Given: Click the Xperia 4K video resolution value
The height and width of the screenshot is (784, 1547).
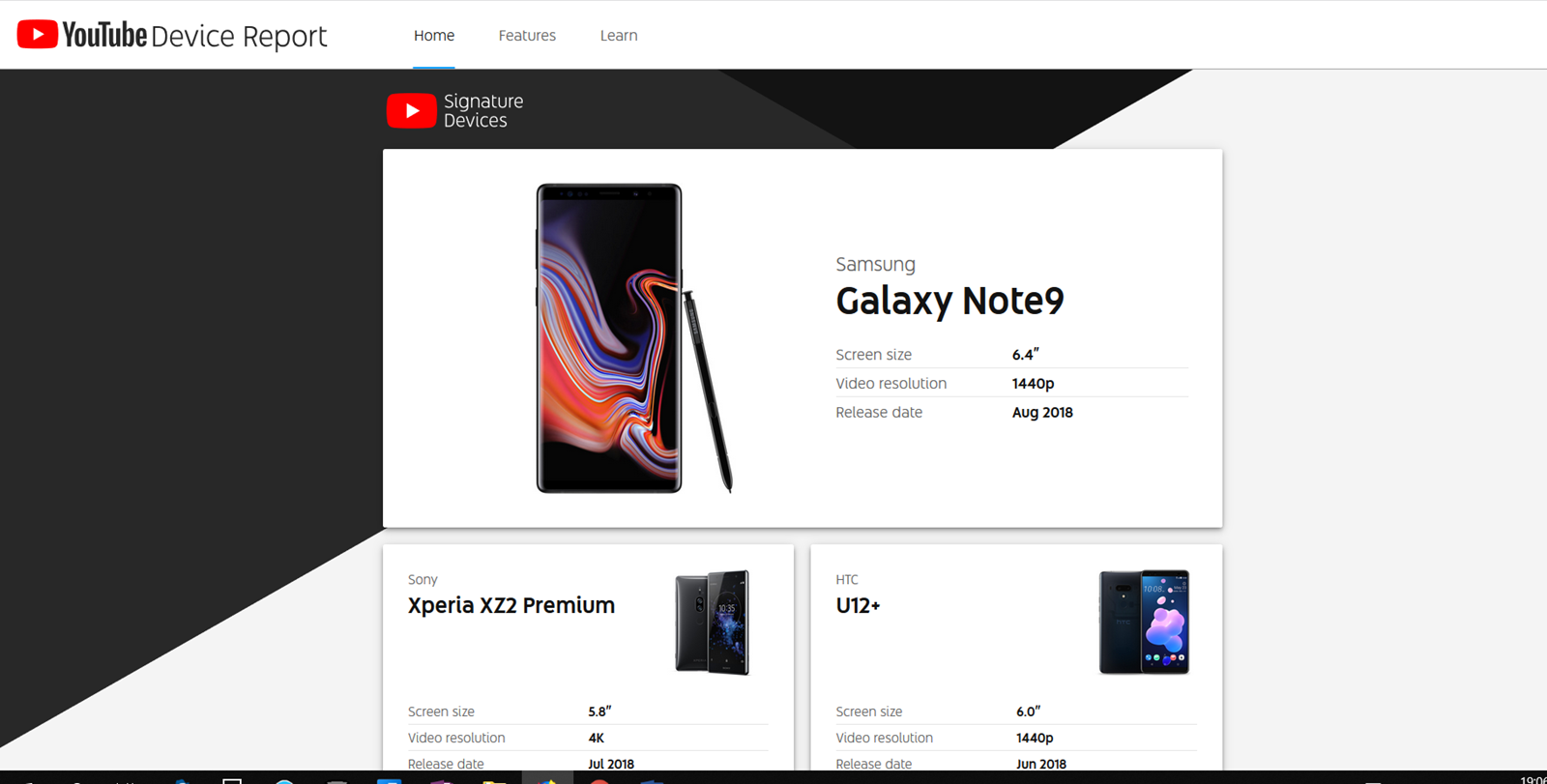Looking at the screenshot, I should pyautogui.click(x=596, y=738).
